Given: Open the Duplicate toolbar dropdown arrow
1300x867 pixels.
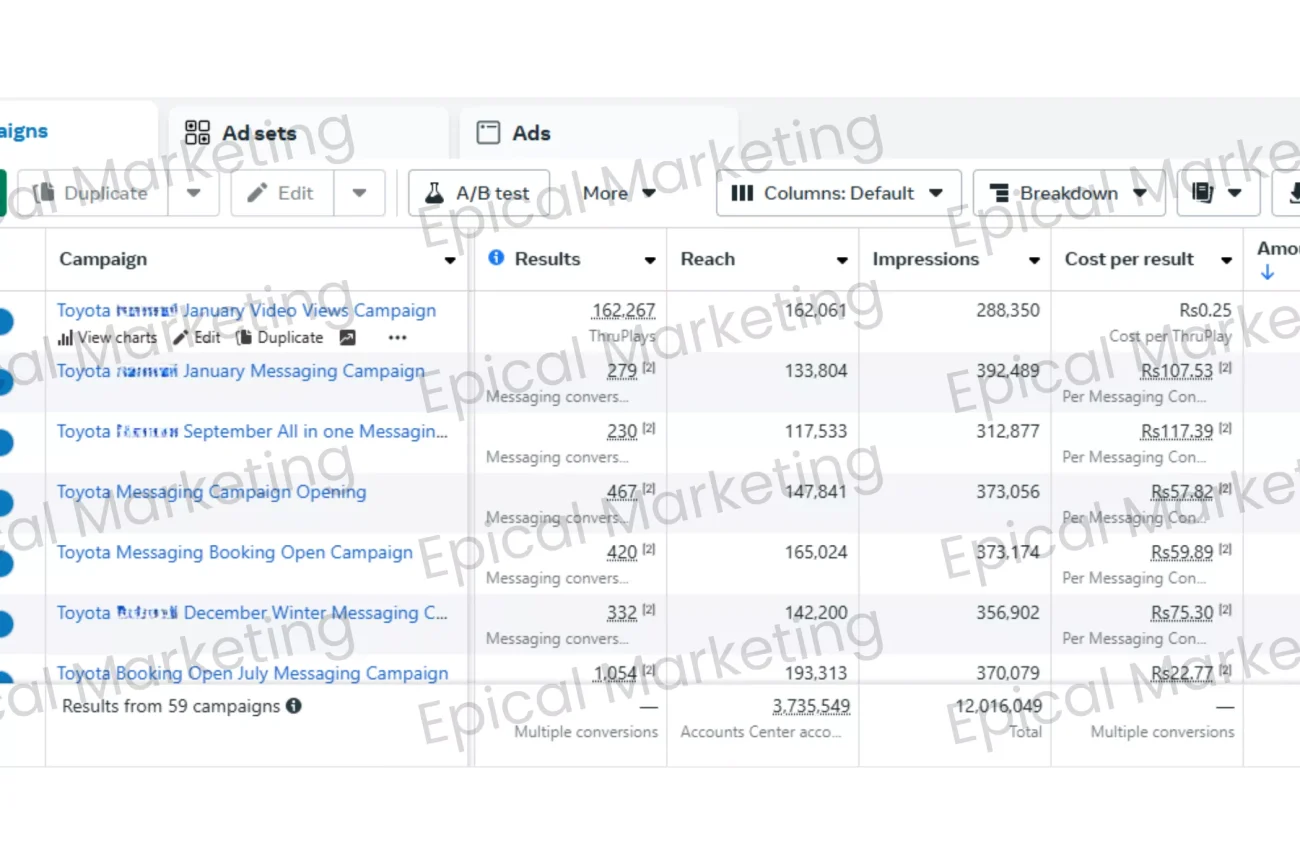Looking at the screenshot, I should 194,193.
